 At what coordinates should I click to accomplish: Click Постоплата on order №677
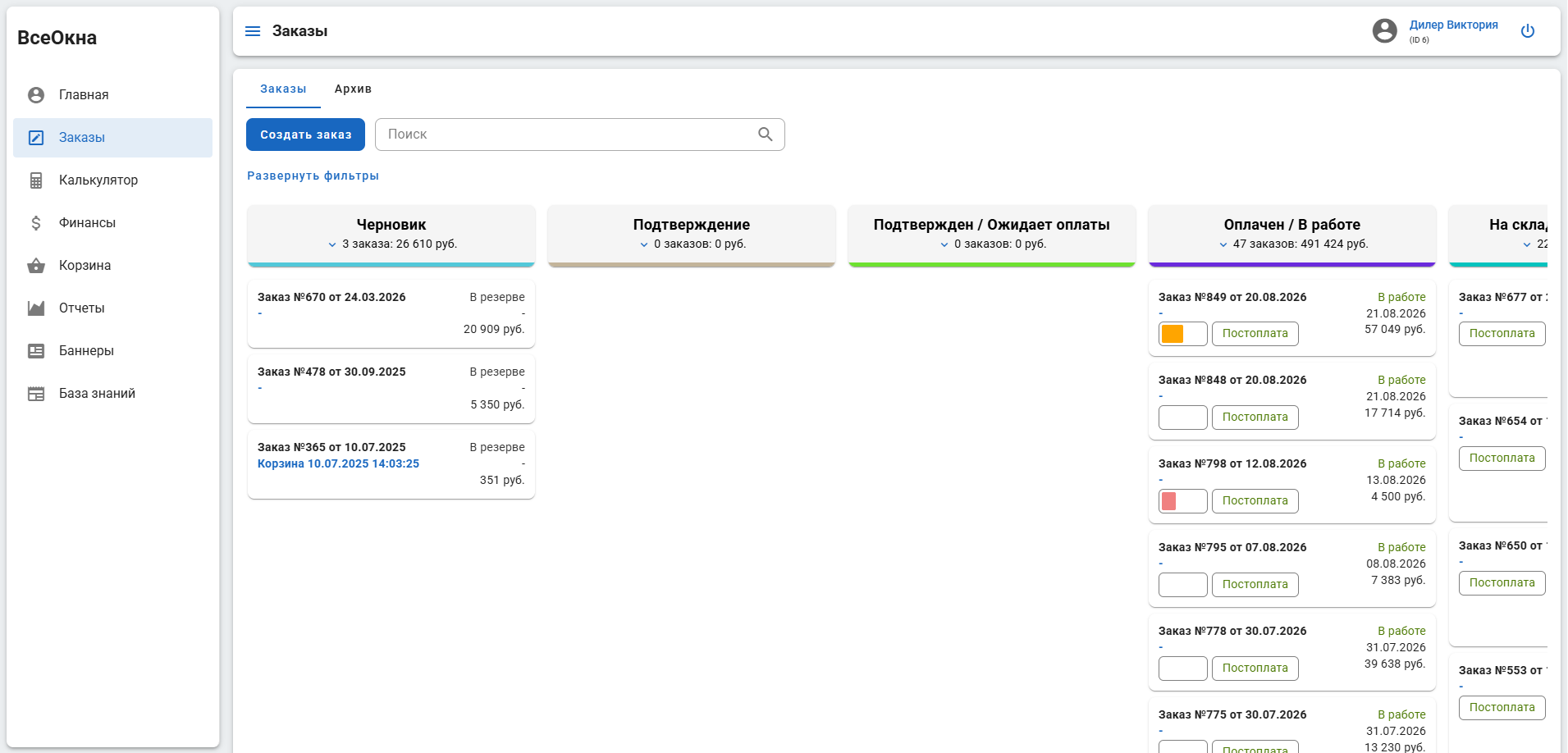1502,334
